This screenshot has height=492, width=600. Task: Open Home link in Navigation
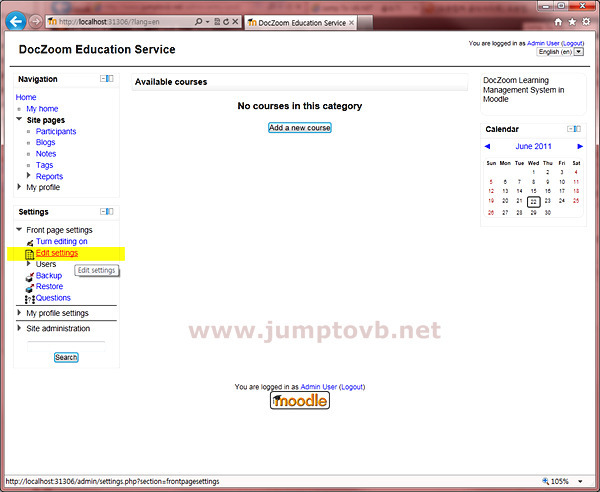click(26, 97)
